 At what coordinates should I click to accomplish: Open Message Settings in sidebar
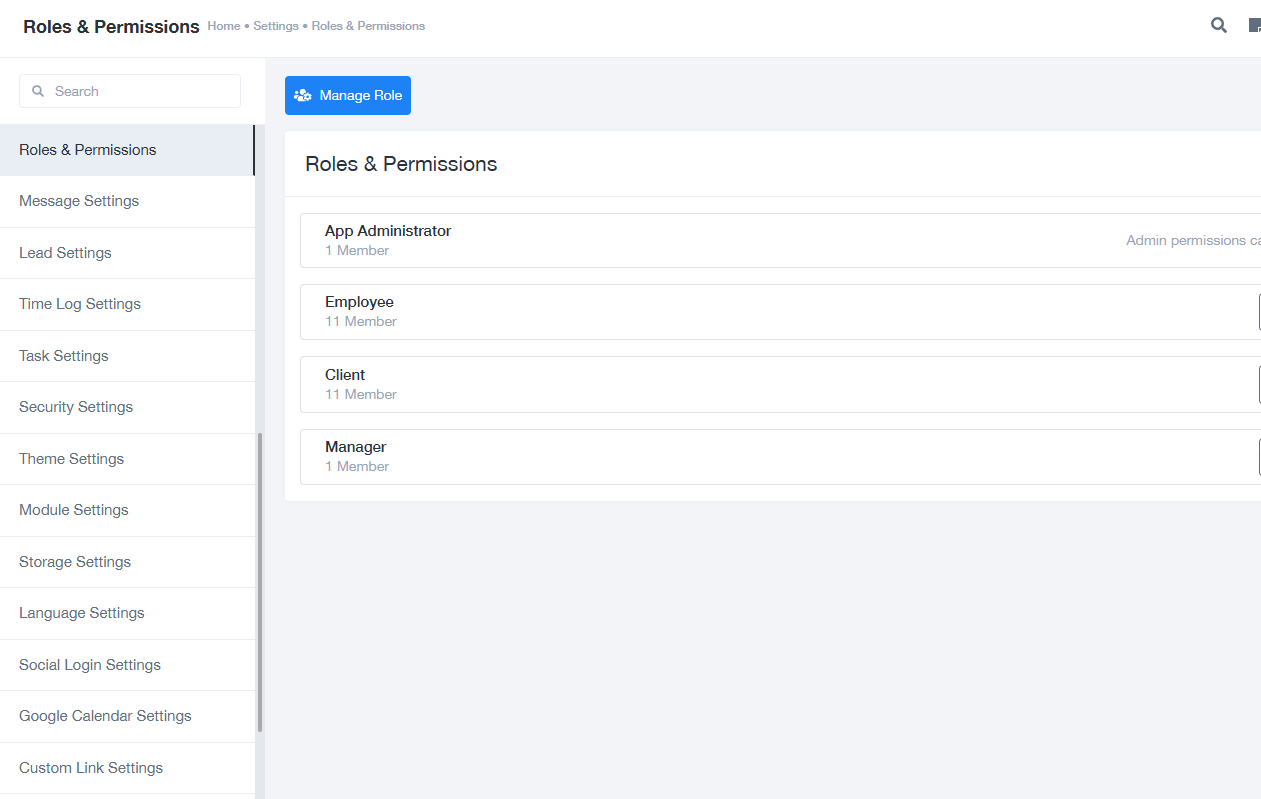(x=79, y=201)
